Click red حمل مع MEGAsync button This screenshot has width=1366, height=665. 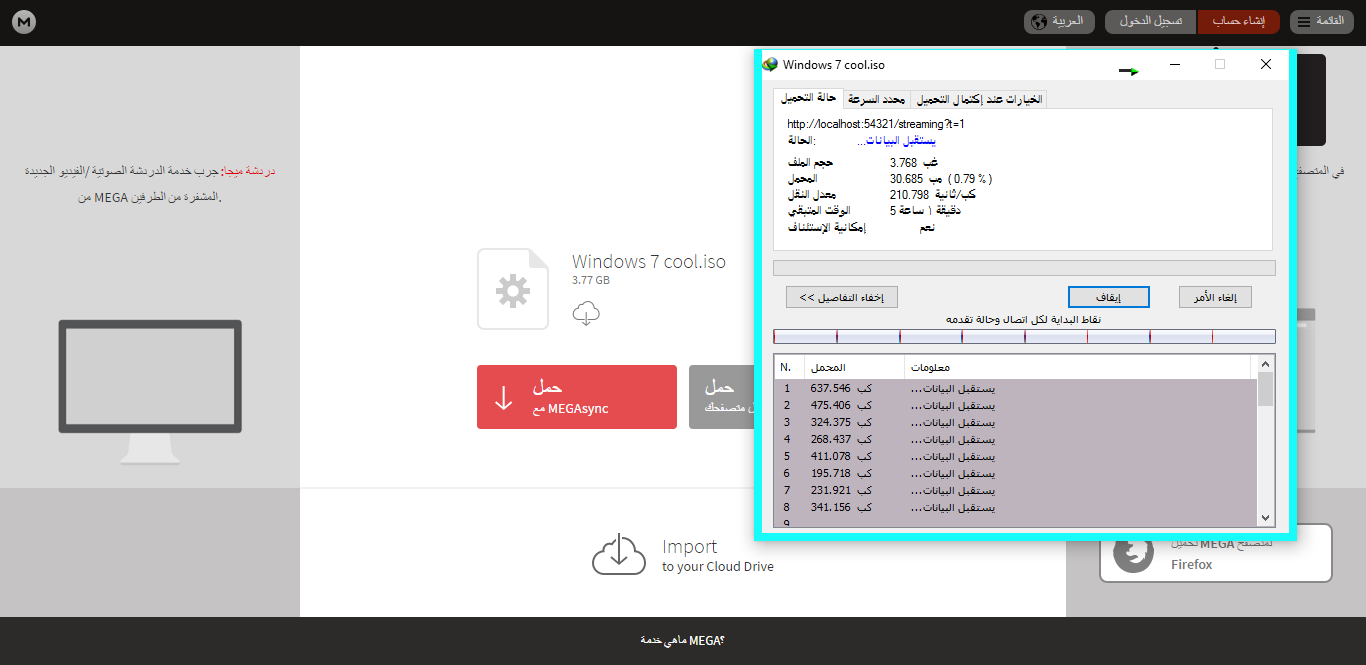(x=577, y=397)
